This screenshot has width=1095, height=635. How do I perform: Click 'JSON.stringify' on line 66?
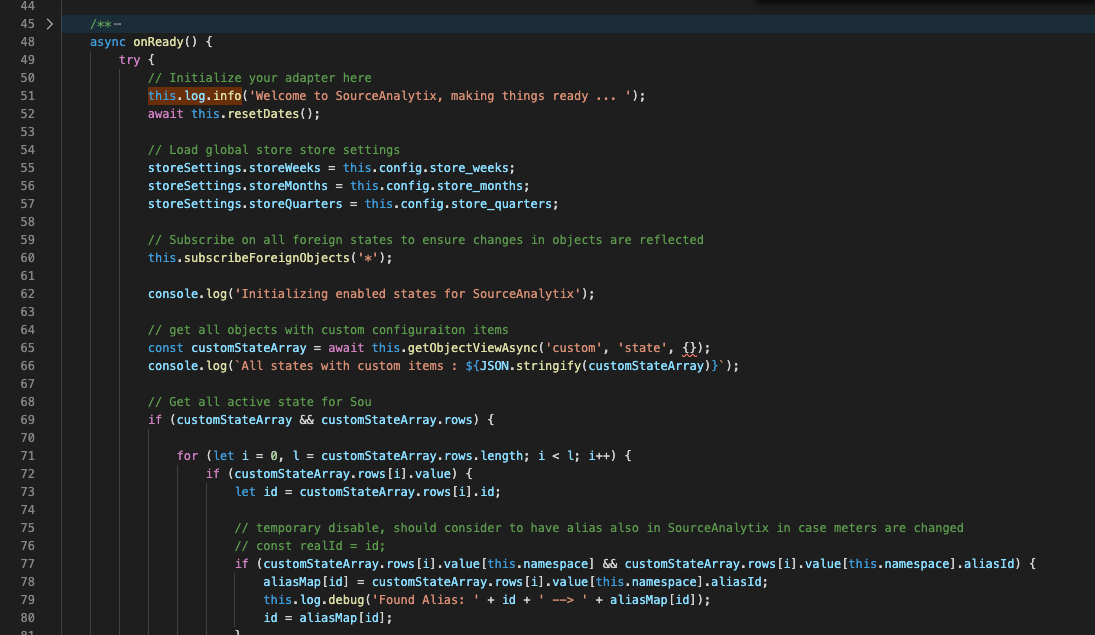click(531, 366)
